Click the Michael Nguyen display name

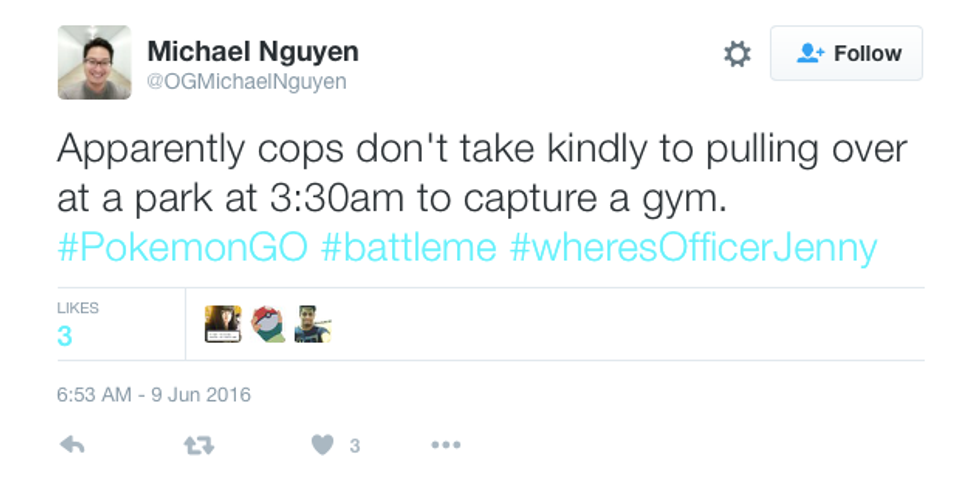pyautogui.click(x=252, y=52)
